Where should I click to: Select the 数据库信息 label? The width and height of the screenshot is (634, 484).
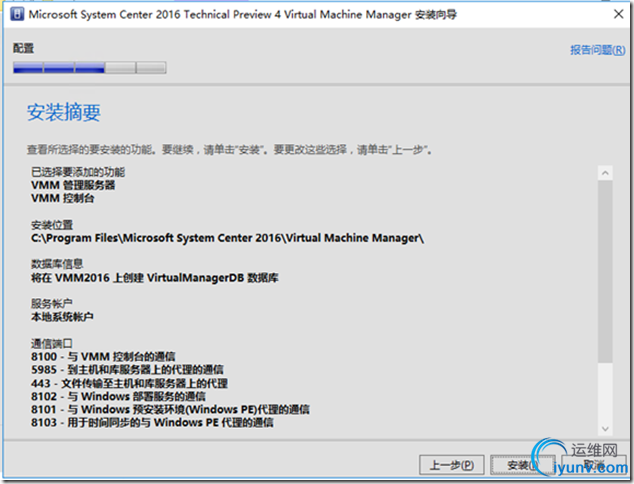(57, 264)
